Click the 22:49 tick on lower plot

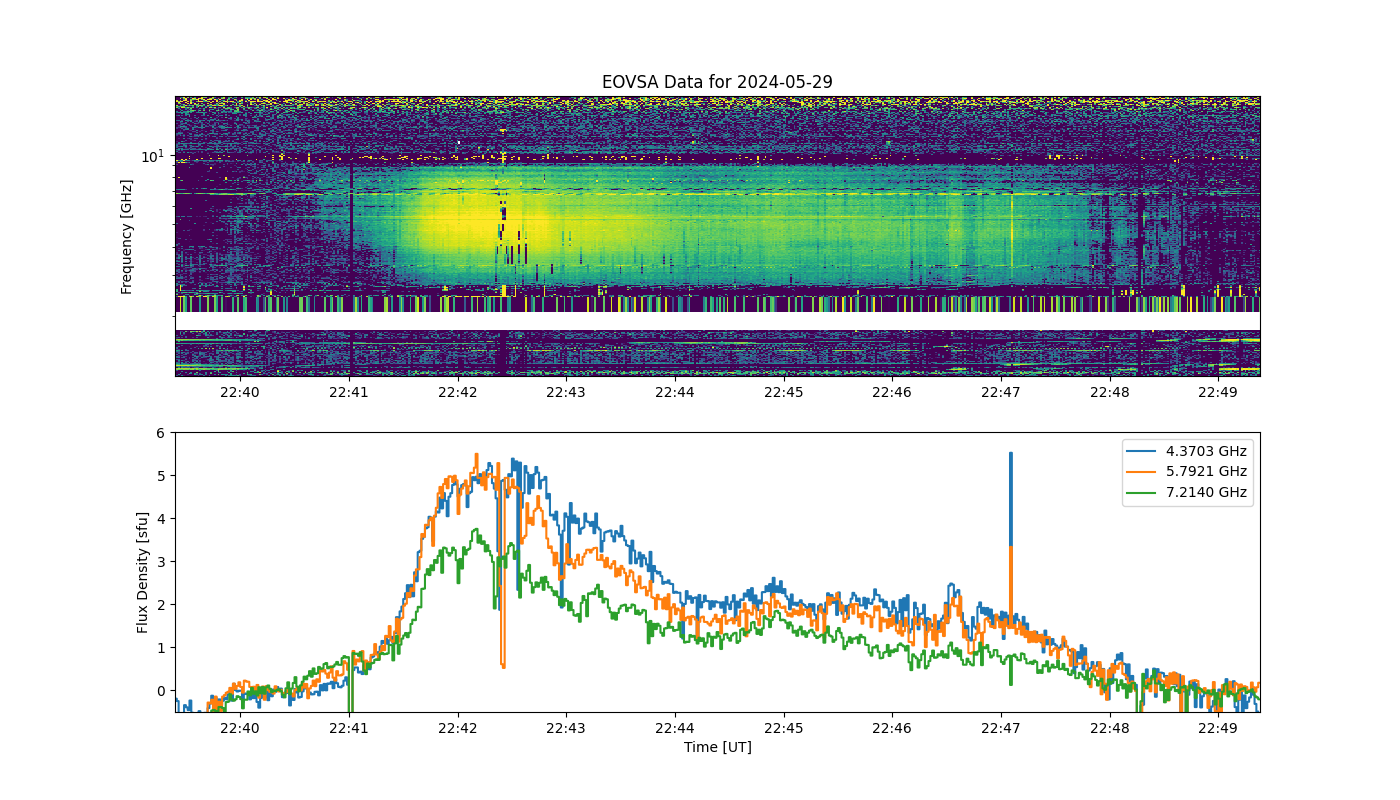click(1218, 728)
